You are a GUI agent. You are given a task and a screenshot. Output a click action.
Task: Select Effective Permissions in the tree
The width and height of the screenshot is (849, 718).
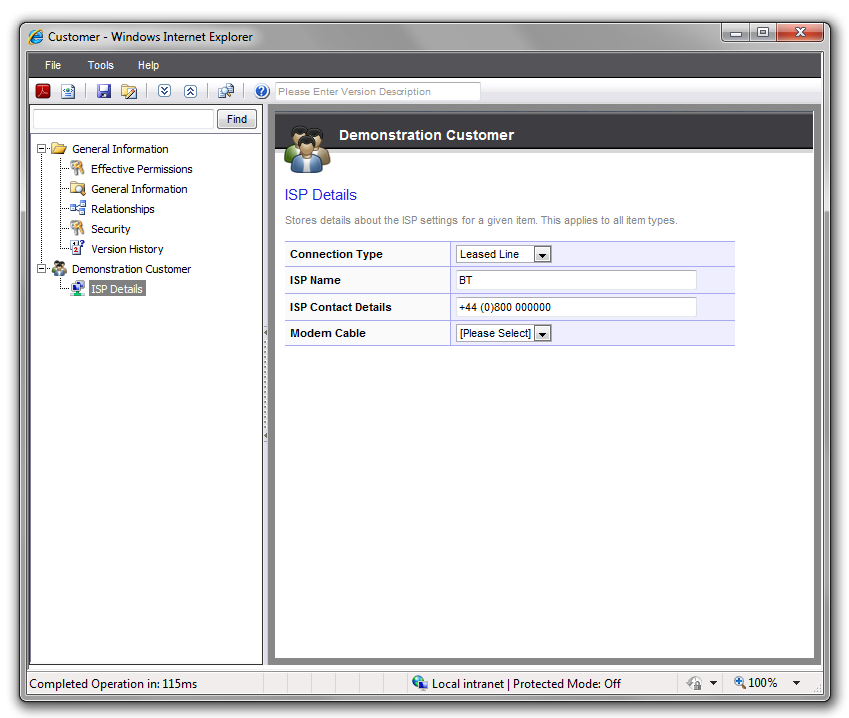click(142, 169)
